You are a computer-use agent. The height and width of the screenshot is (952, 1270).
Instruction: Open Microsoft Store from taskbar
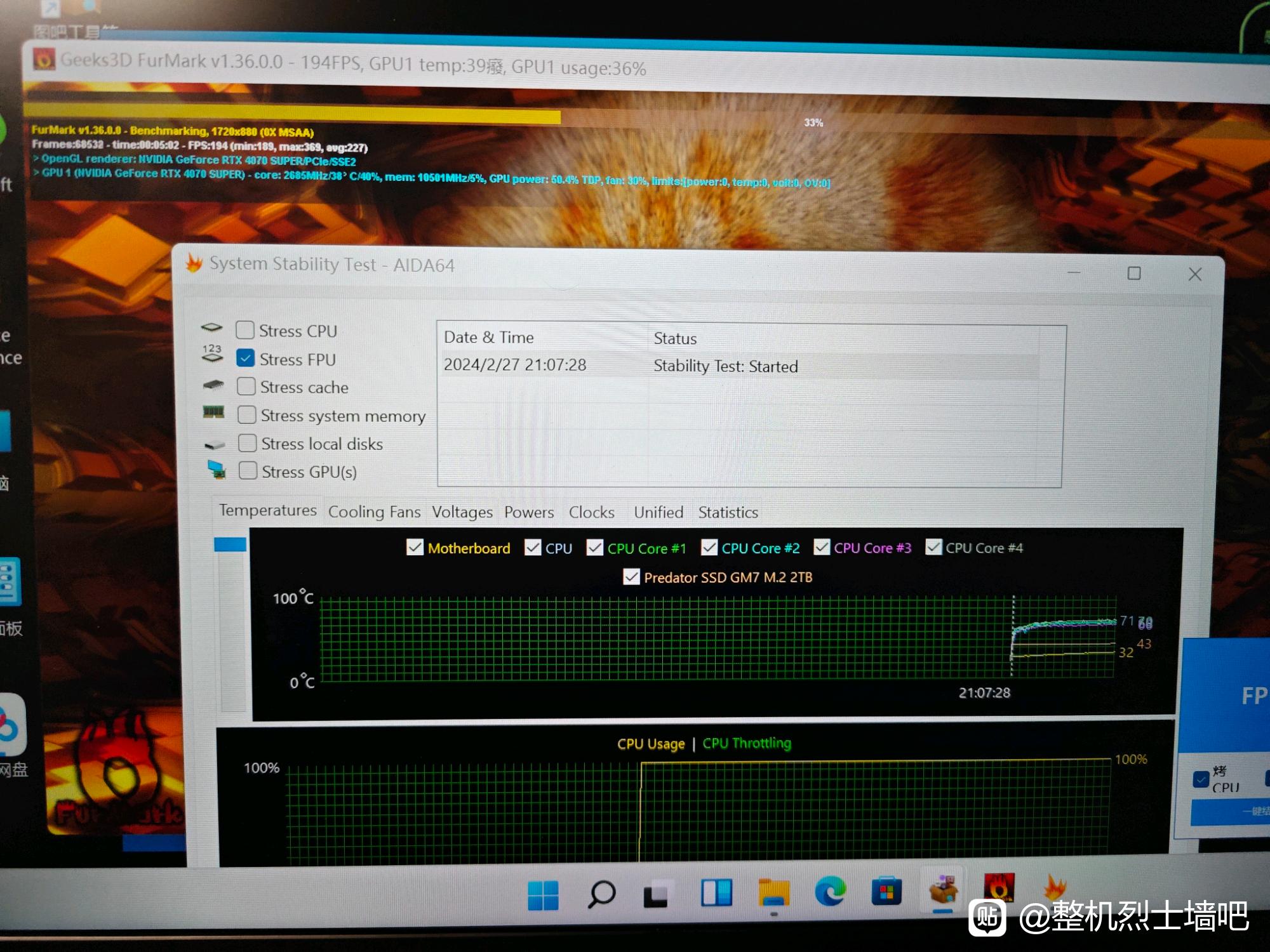tap(886, 892)
